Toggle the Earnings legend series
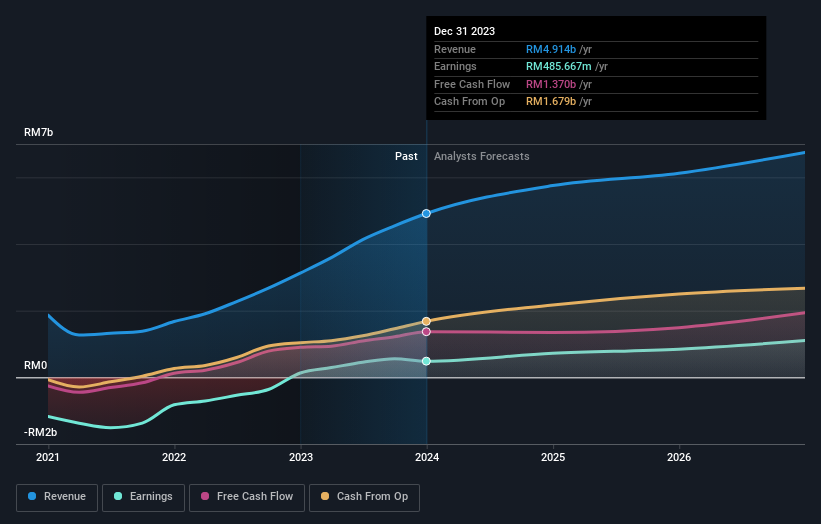 pyautogui.click(x=143, y=497)
